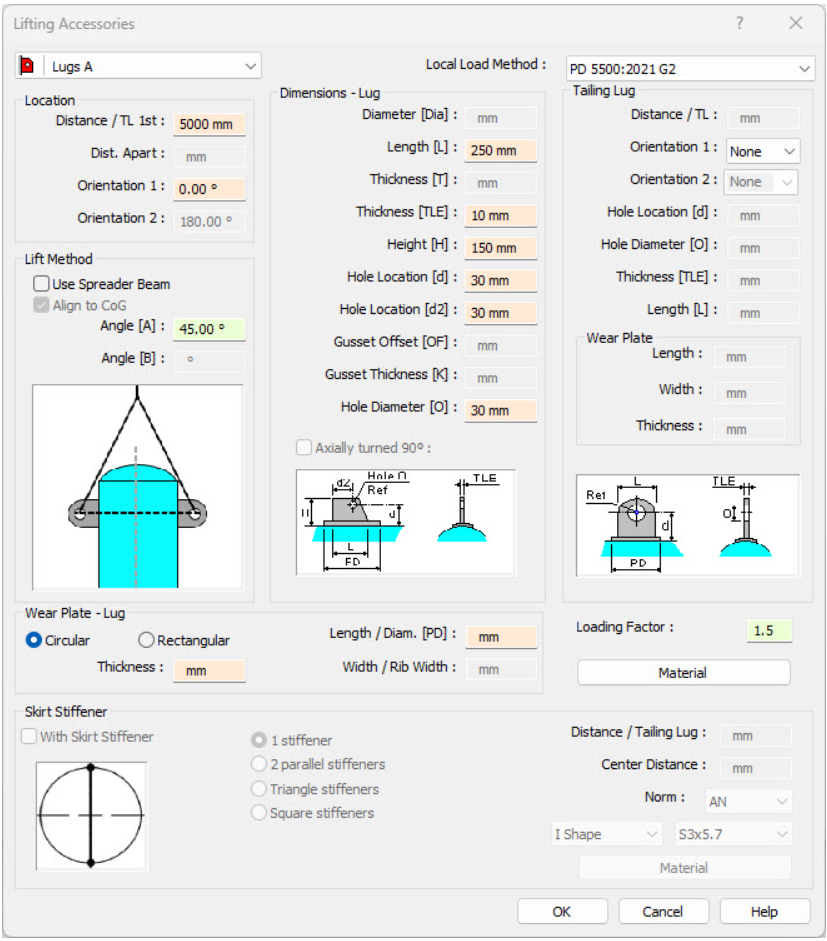Click the question mark help icon in title bar

tap(739, 23)
